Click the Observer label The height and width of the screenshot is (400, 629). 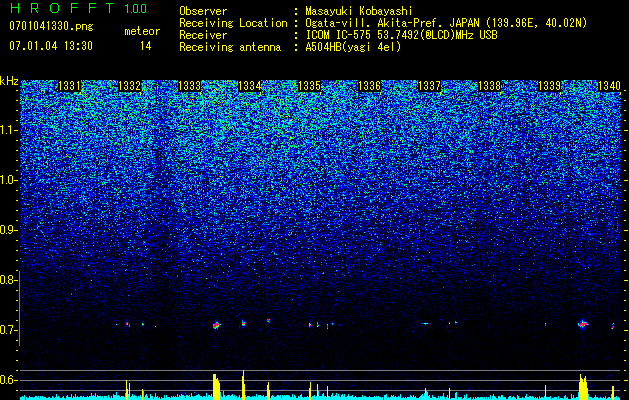tap(203, 11)
